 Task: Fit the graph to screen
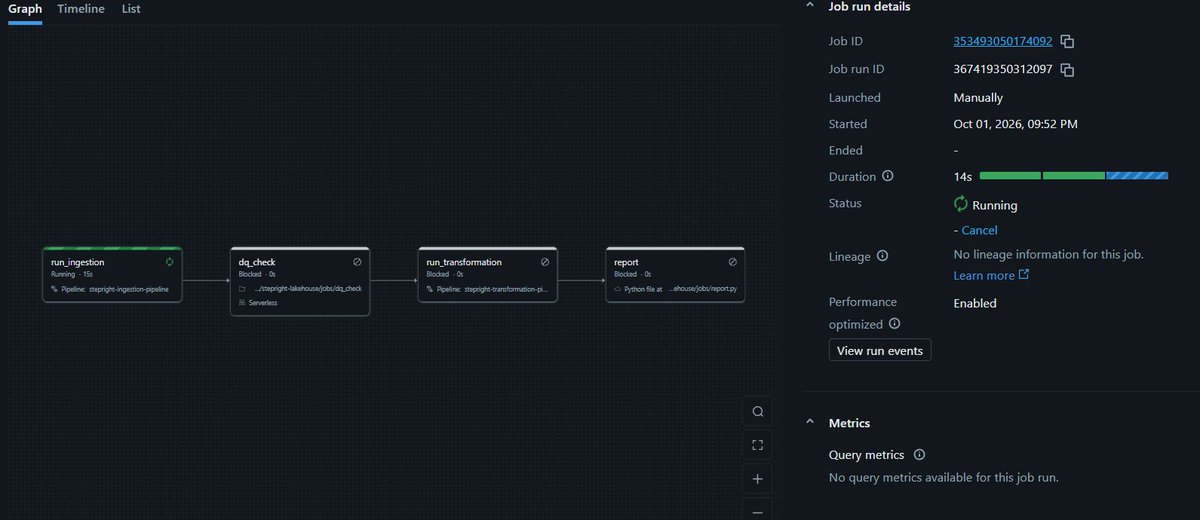click(x=757, y=445)
